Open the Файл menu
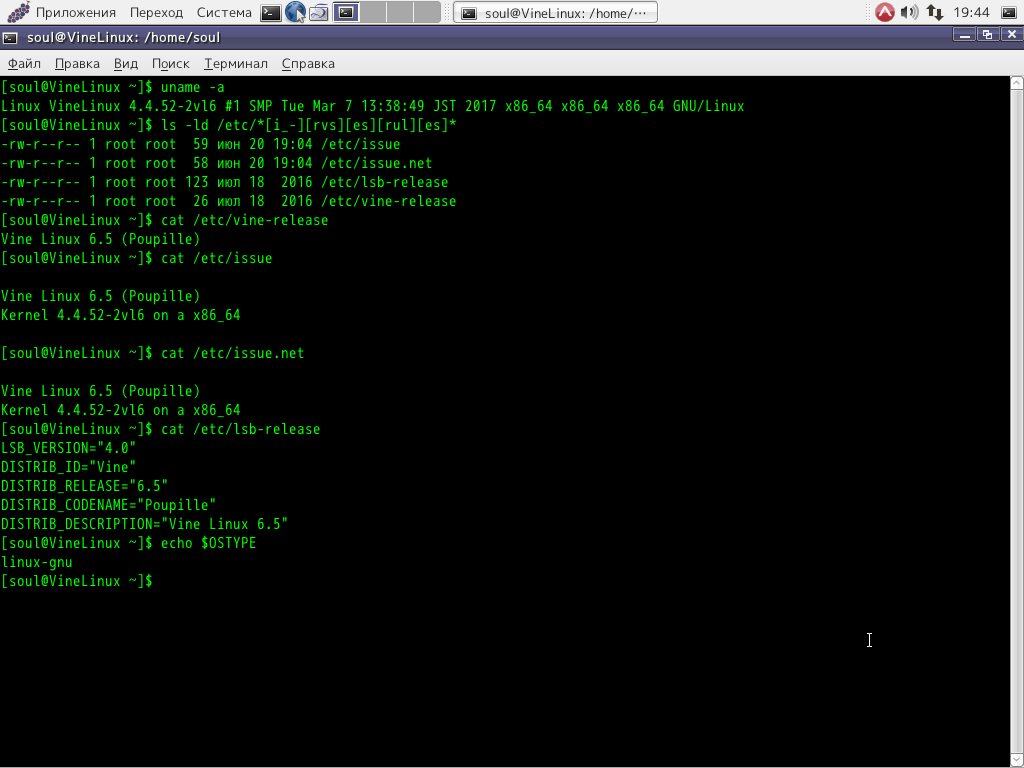Image resolution: width=1024 pixels, height=768 pixels. [x=24, y=63]
